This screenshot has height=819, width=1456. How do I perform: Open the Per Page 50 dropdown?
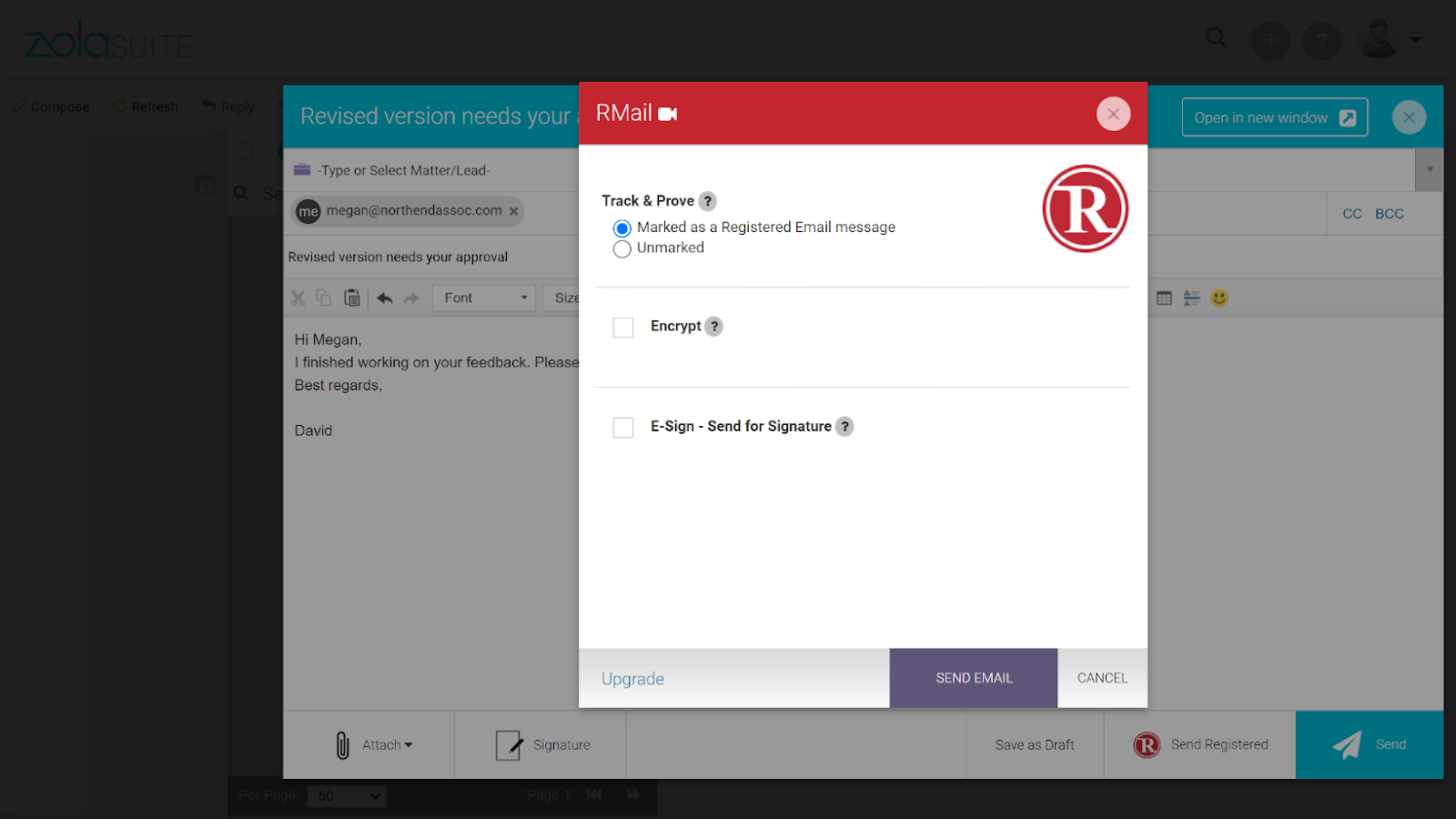[x=347, y=796]
